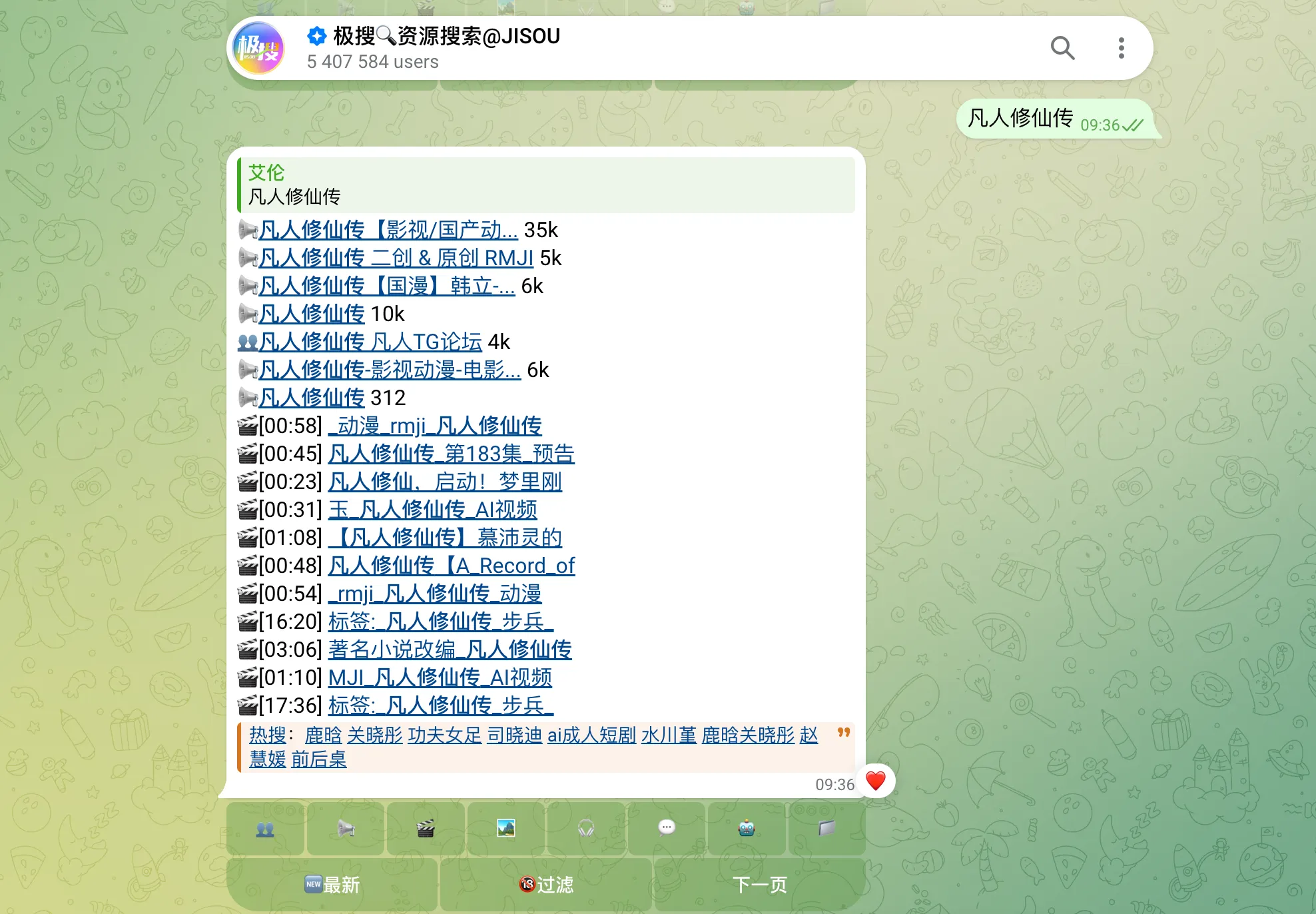Search hot term 关晓彤
This screenshot has height=914, width=1316.
click(375, 735)
